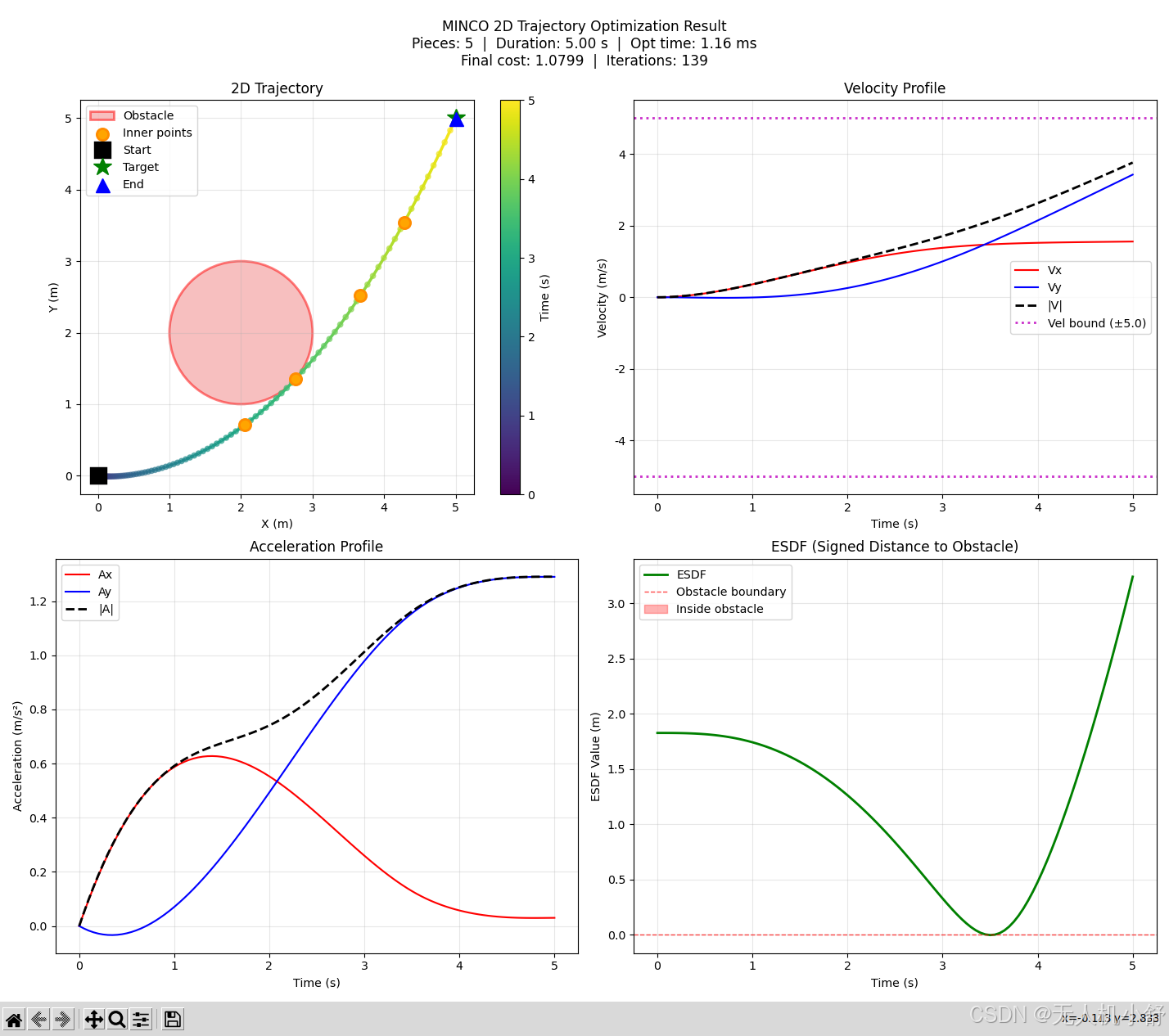The width and height of the screenshot is (1169, 1036).
Task: Click the time colorbar beside trajectory plot
Action: coord(510,297)
